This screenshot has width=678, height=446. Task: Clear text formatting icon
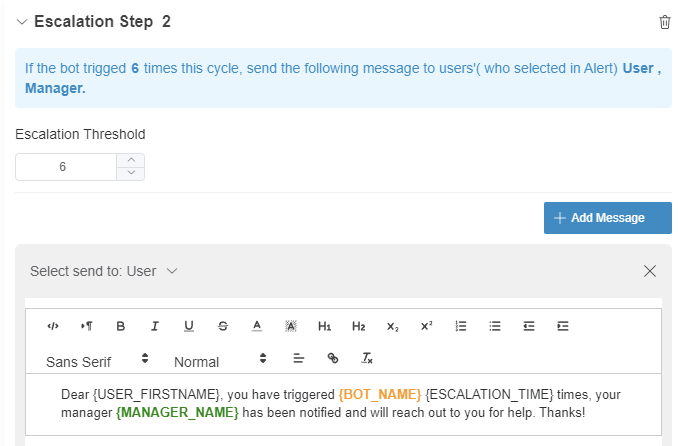click(366, 358)
